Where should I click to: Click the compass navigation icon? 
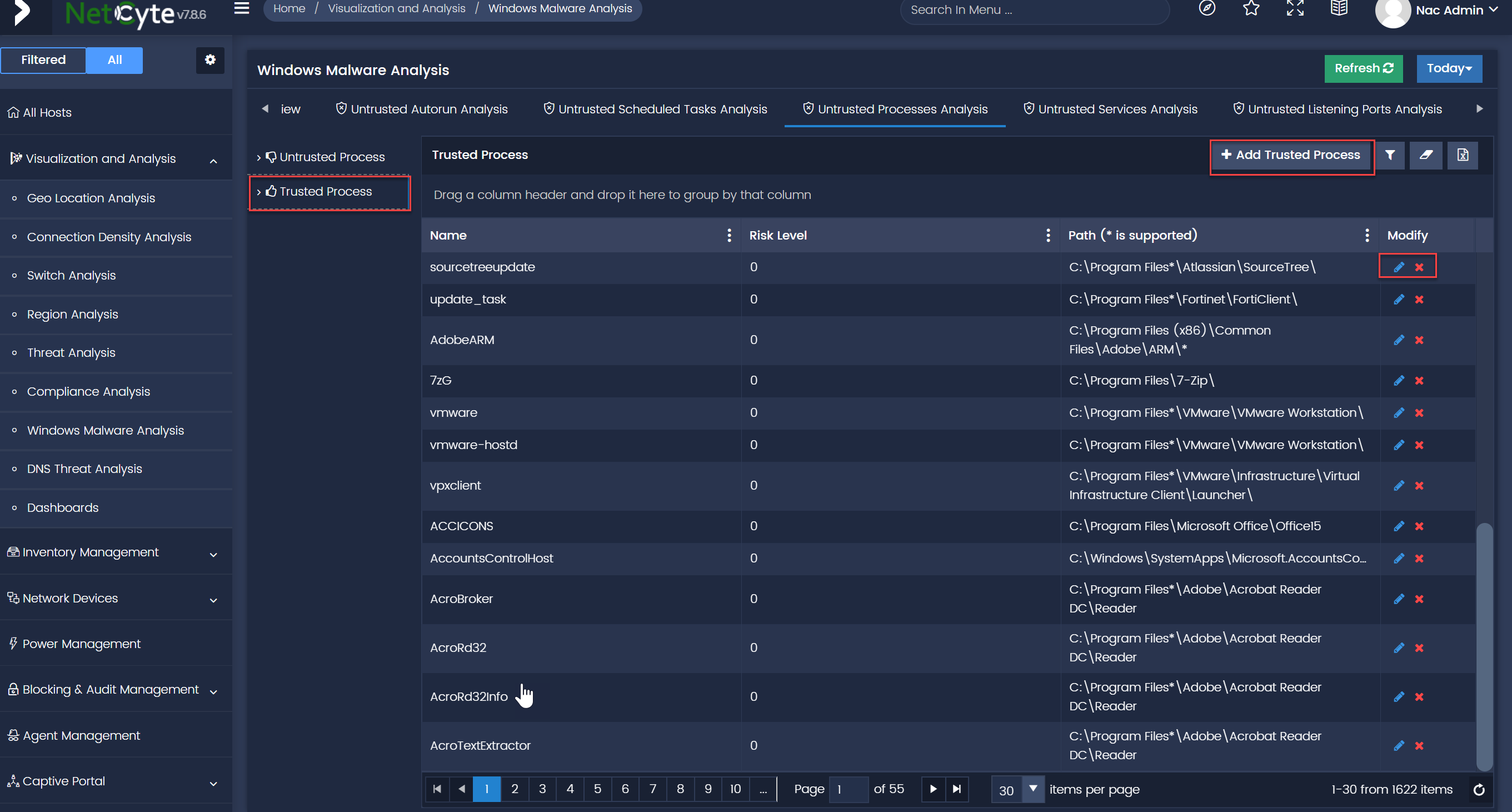1207,8
